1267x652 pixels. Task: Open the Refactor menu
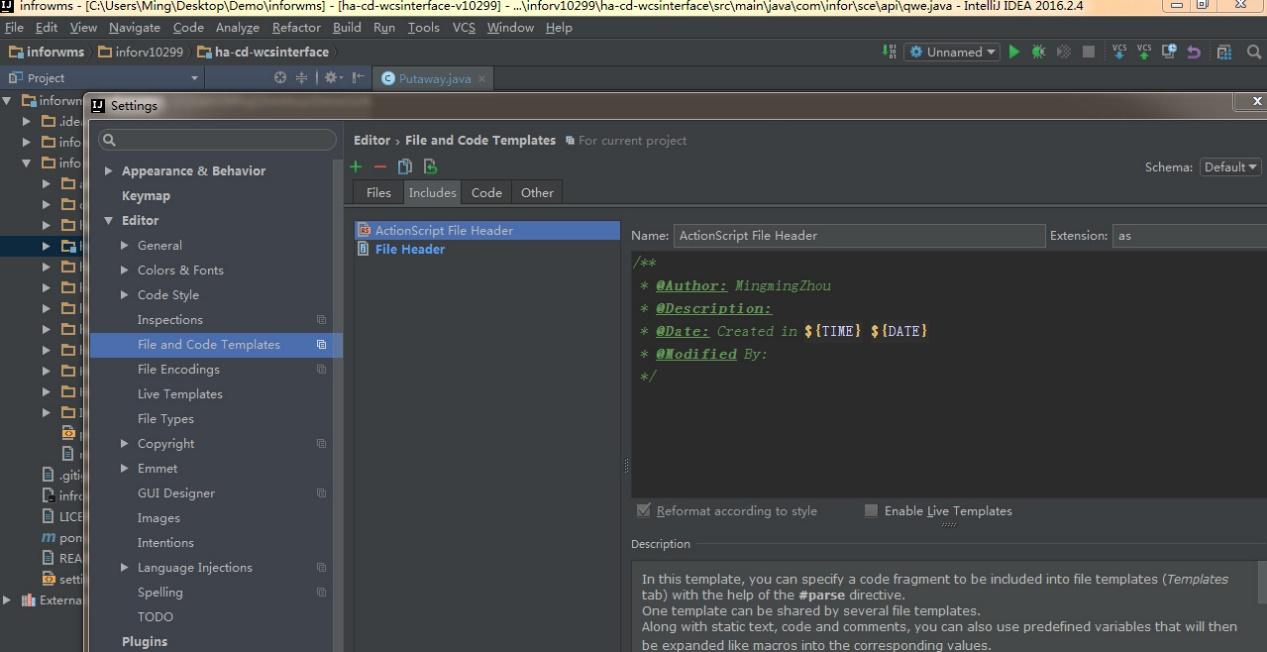click(x=296, y=28)
